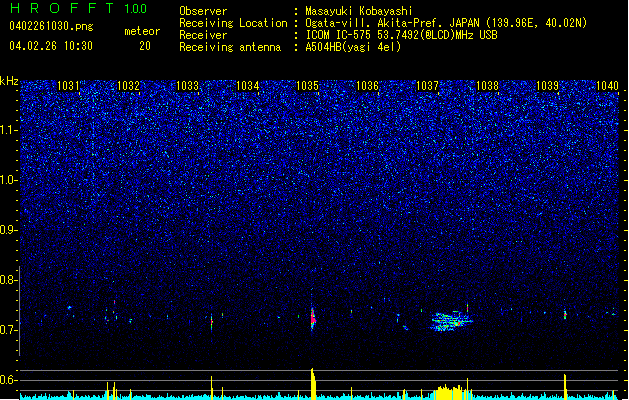629x400 pixels.
Task: Click time marker 1035
Action: pos(307,86)
